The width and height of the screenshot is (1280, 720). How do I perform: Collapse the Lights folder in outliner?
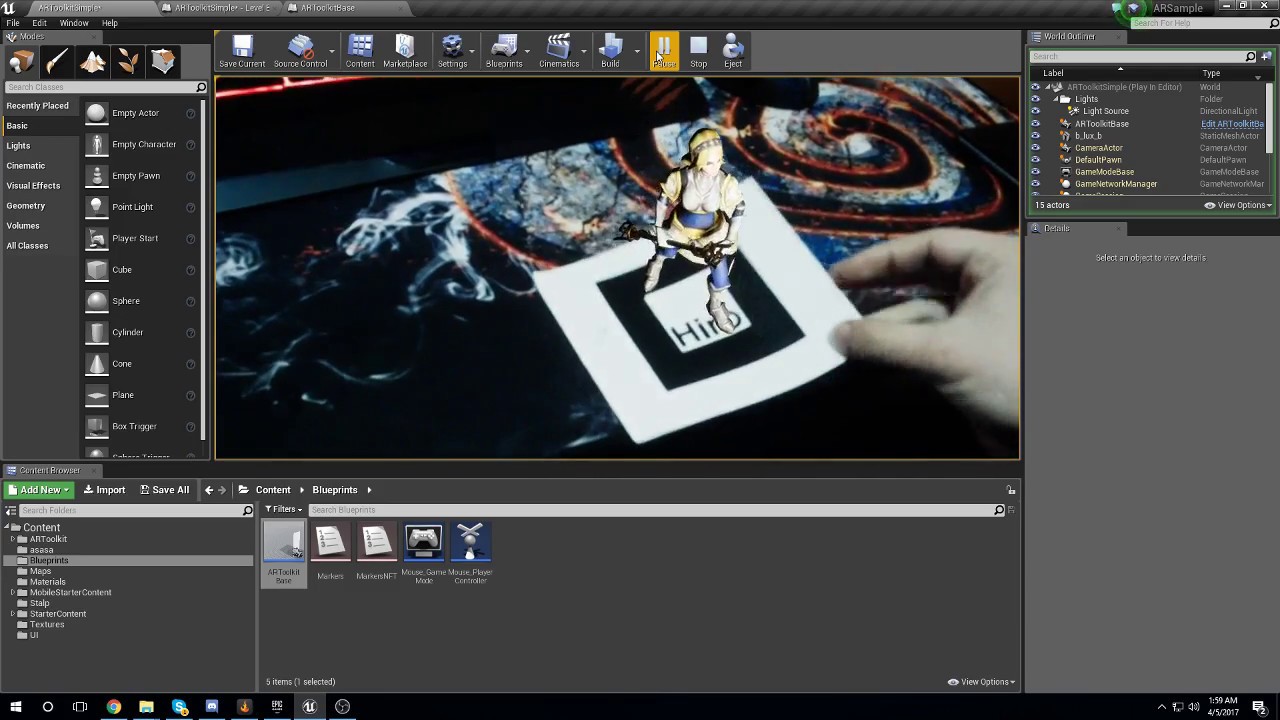1055,99
